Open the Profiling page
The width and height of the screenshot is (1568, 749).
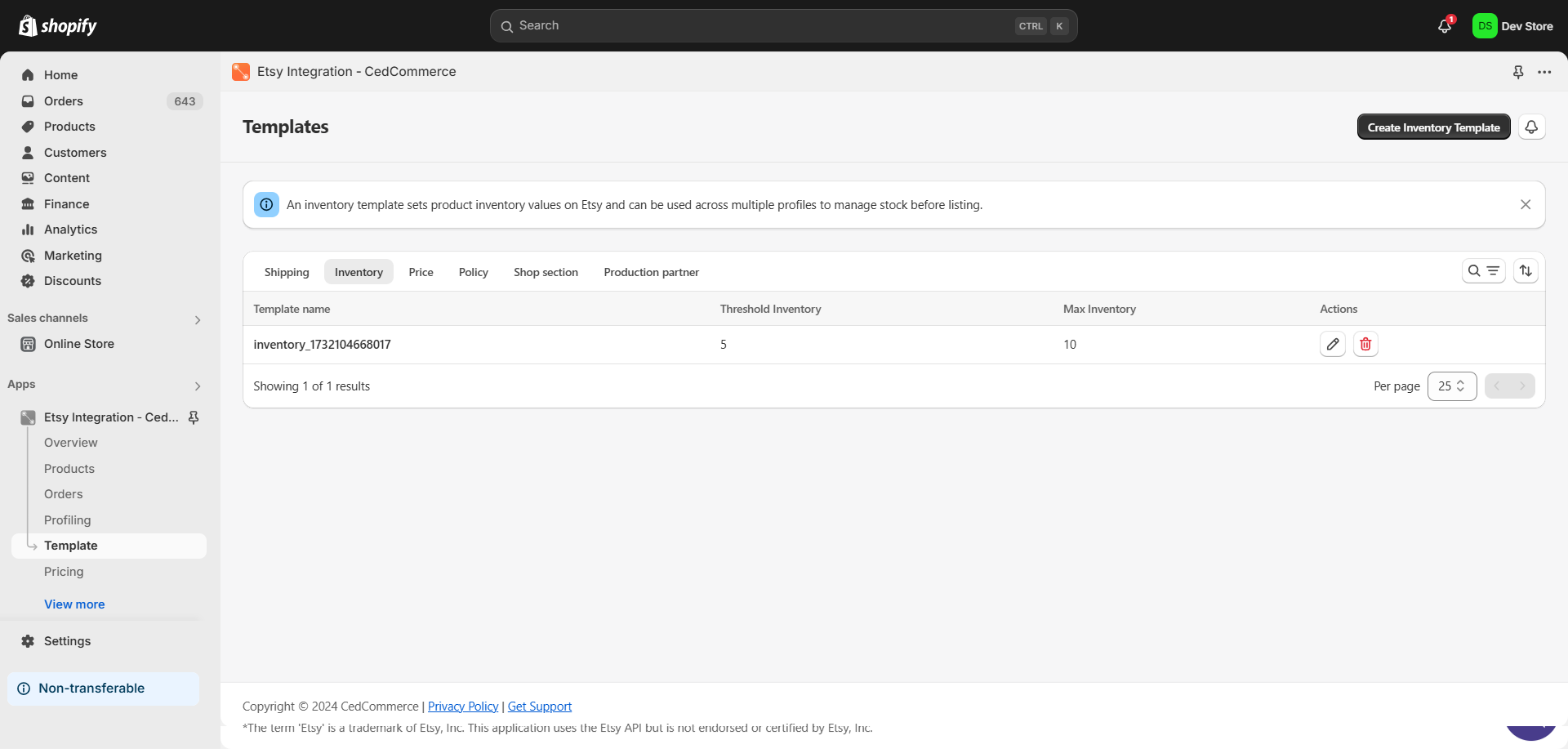[68, 520]
